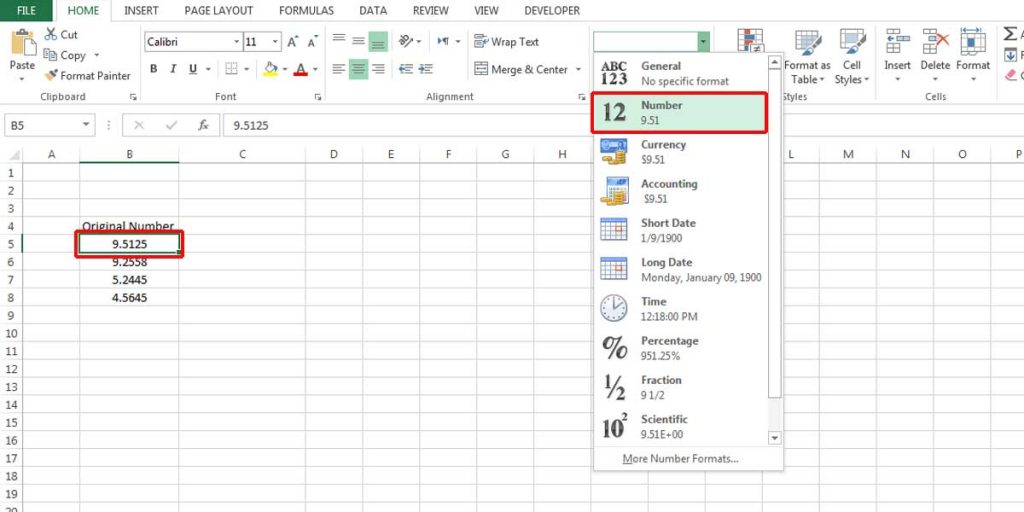
Task: Collapse the number format dropdown arrow
Action: coord(703,42)
